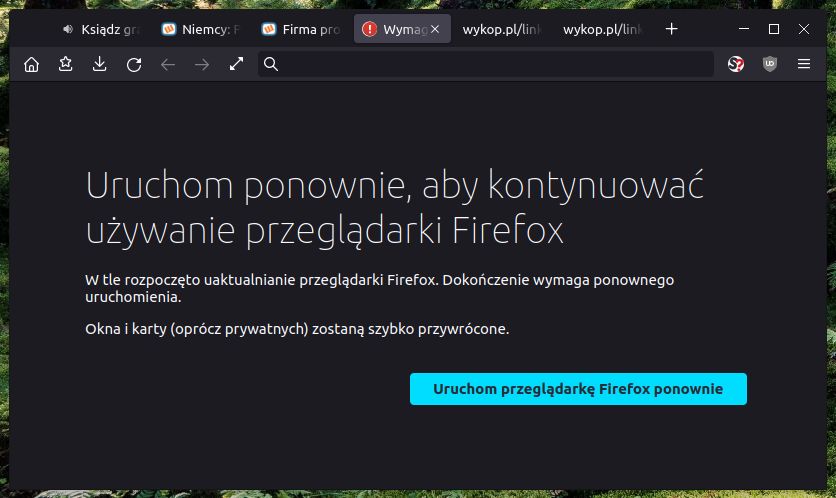Go to the Home page icon
Image resolution: width=836 pixels, height=498 pixels.
(31, 65)
